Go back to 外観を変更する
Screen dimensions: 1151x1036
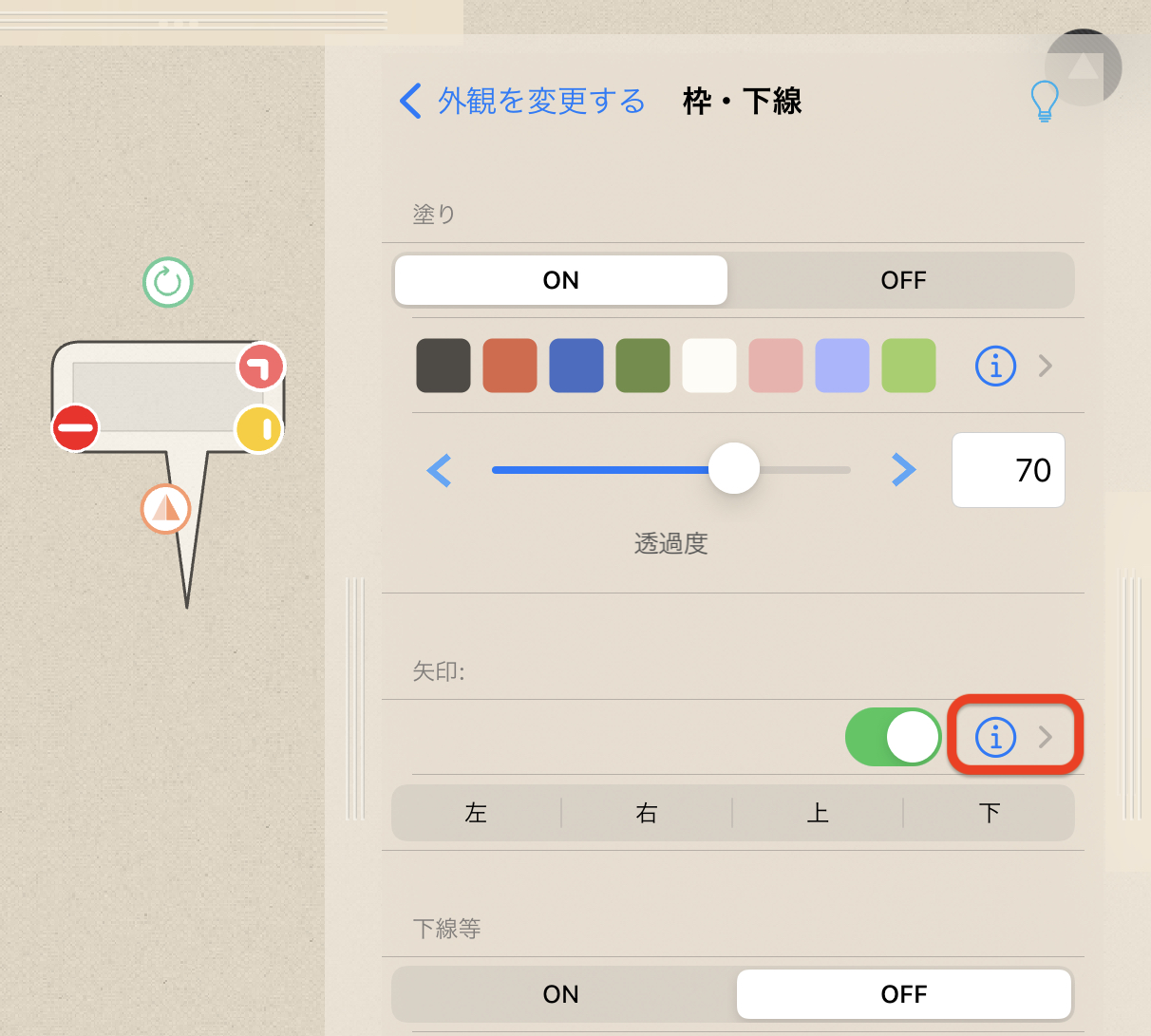[x=522, y=101]
